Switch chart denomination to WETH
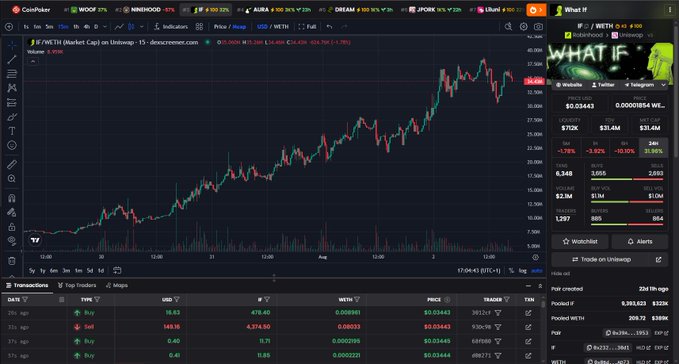 click(281, 27)
